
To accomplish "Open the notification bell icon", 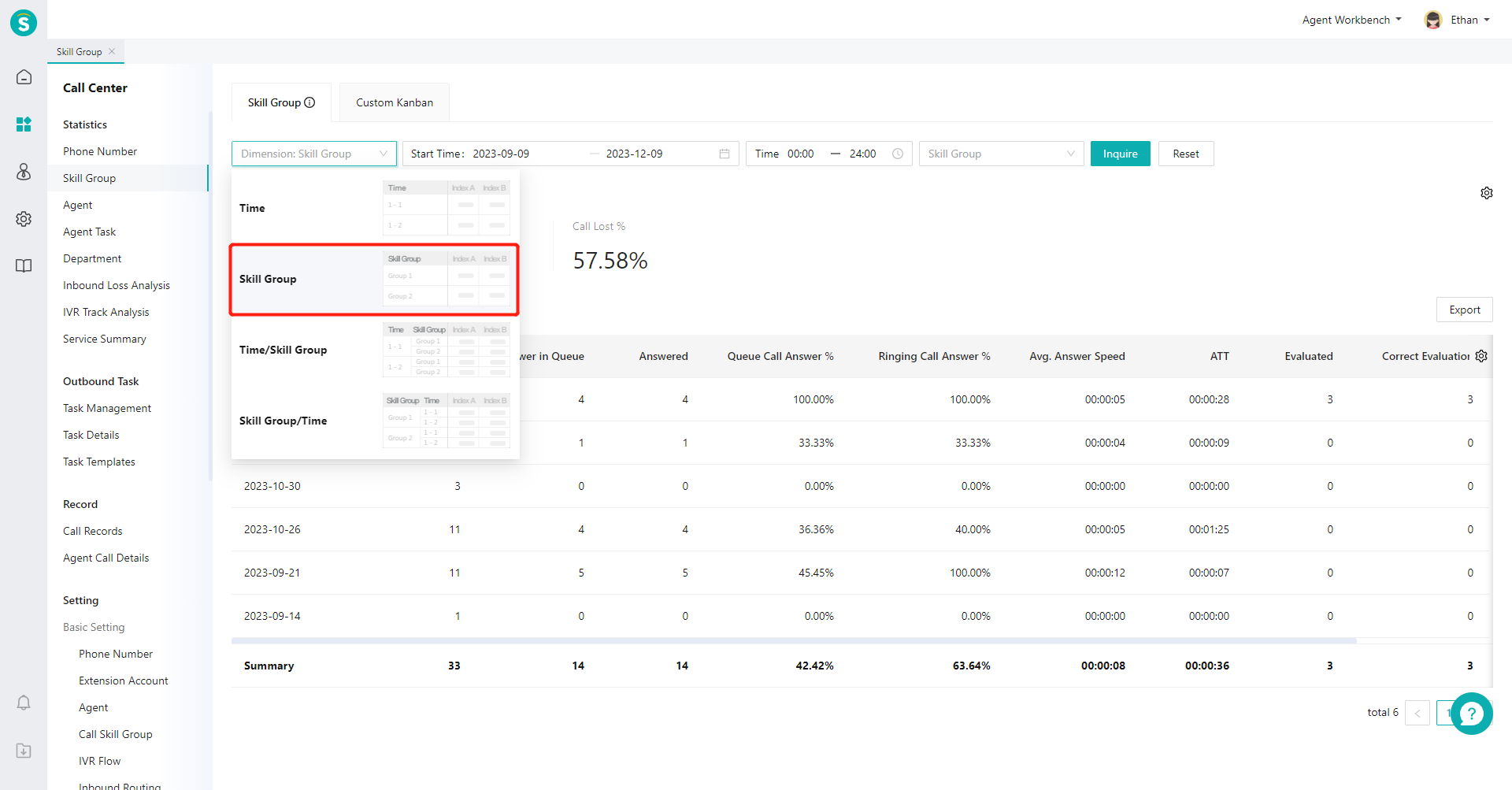I will pos(24,703).
